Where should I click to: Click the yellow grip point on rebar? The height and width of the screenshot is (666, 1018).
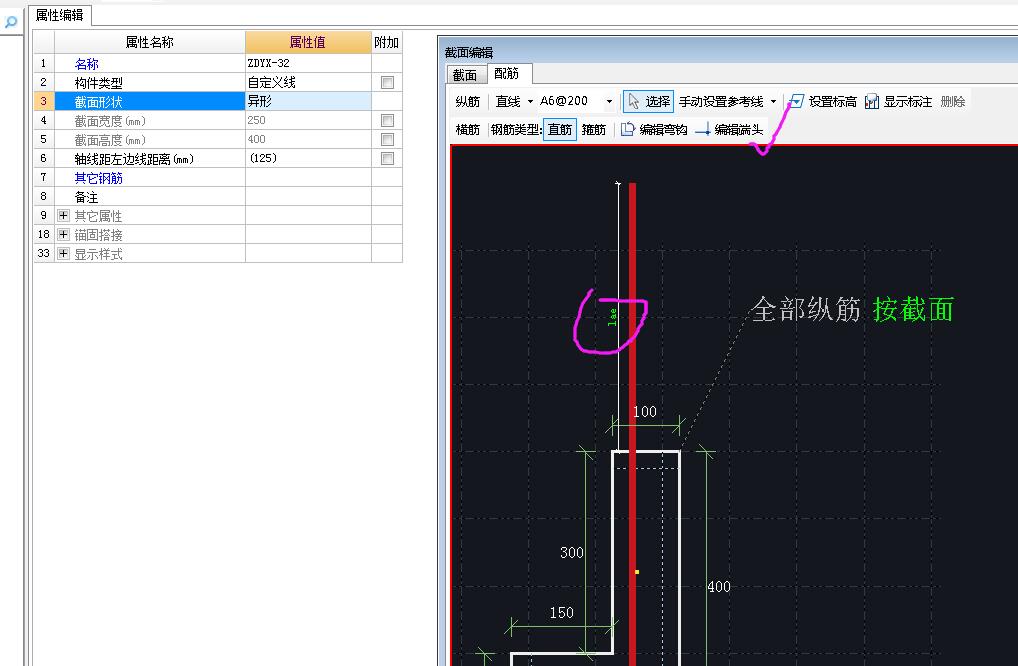click(x=637, y=572)
